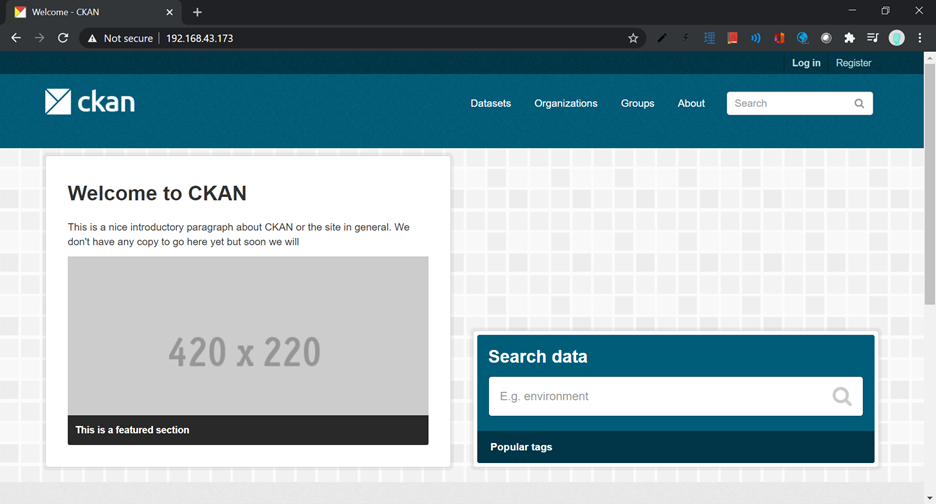The image size is (936, 504).
Task: Open the Groups navigation link
Action: tap(638, 103)
